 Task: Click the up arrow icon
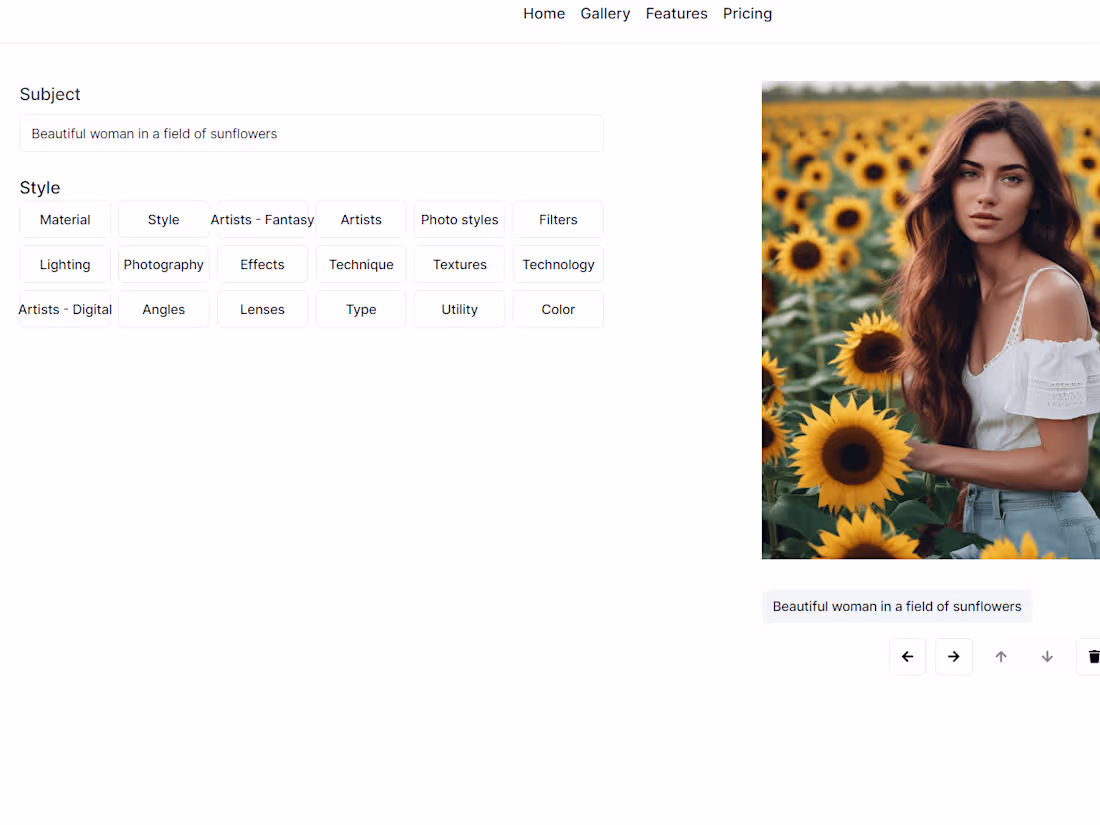1001,656
